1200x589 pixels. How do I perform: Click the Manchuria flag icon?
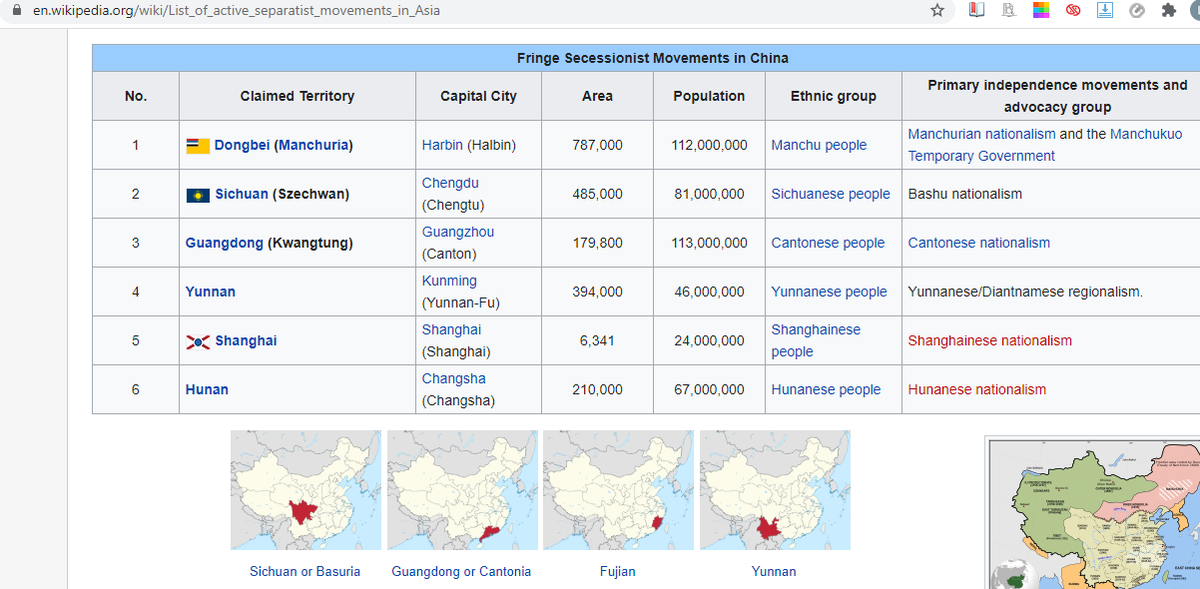[198, 146]
